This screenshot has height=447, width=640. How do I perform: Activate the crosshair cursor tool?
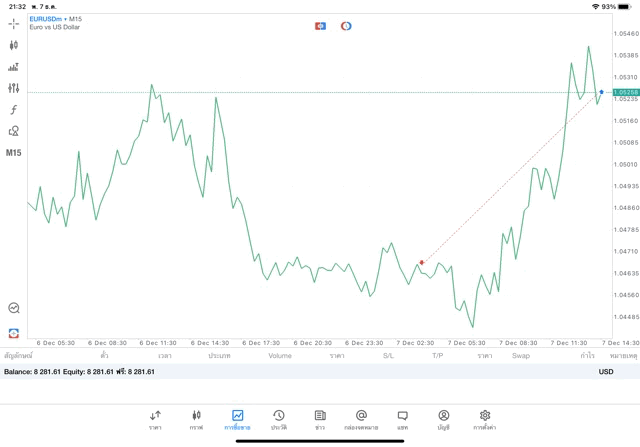tap(13, 24)
